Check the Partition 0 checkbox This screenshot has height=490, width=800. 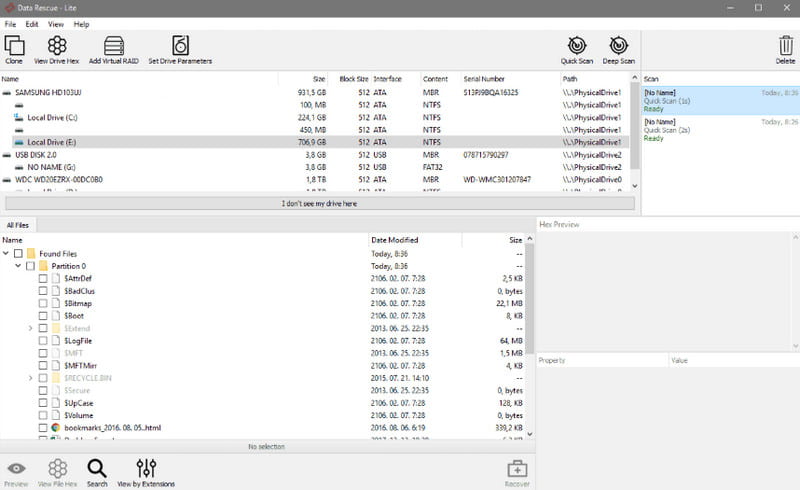(31, 266)
